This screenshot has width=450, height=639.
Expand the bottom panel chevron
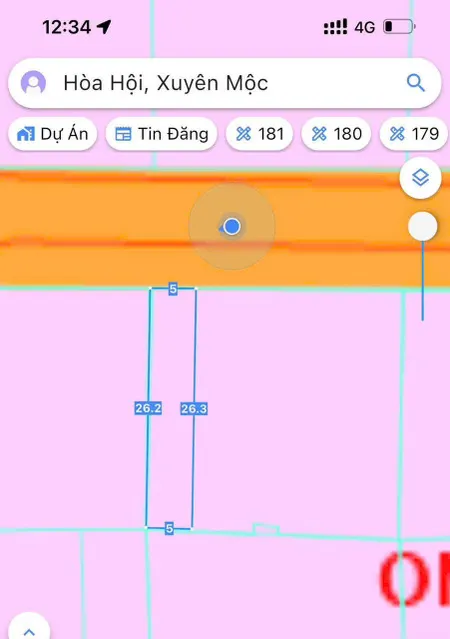(x=29, y=631)
